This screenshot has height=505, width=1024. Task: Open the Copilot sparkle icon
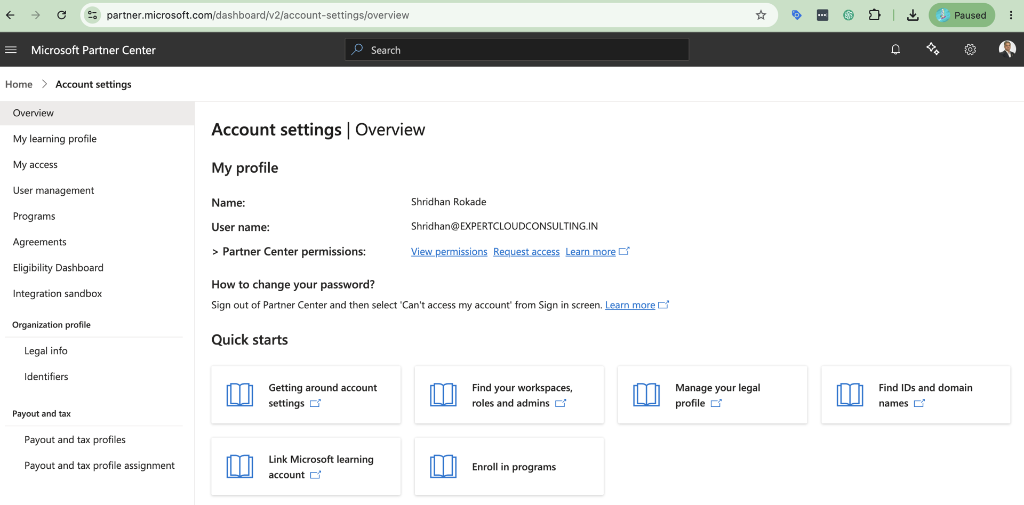coord(933,50)
